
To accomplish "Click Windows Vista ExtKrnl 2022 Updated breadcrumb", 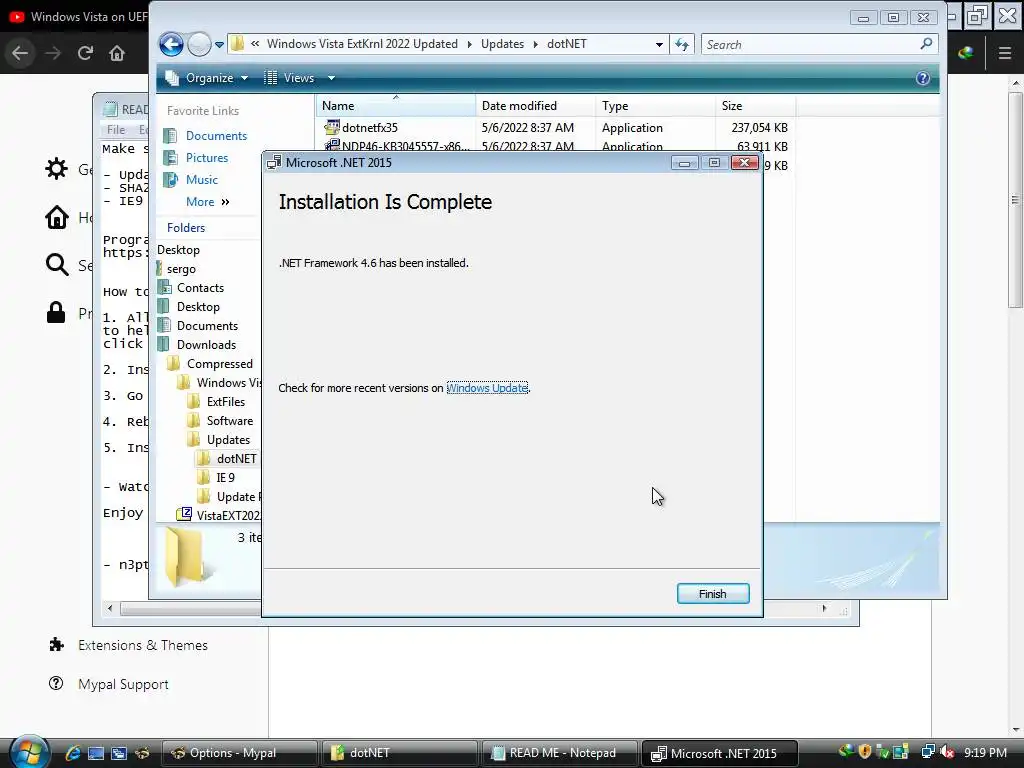I will tap(362, 44).
